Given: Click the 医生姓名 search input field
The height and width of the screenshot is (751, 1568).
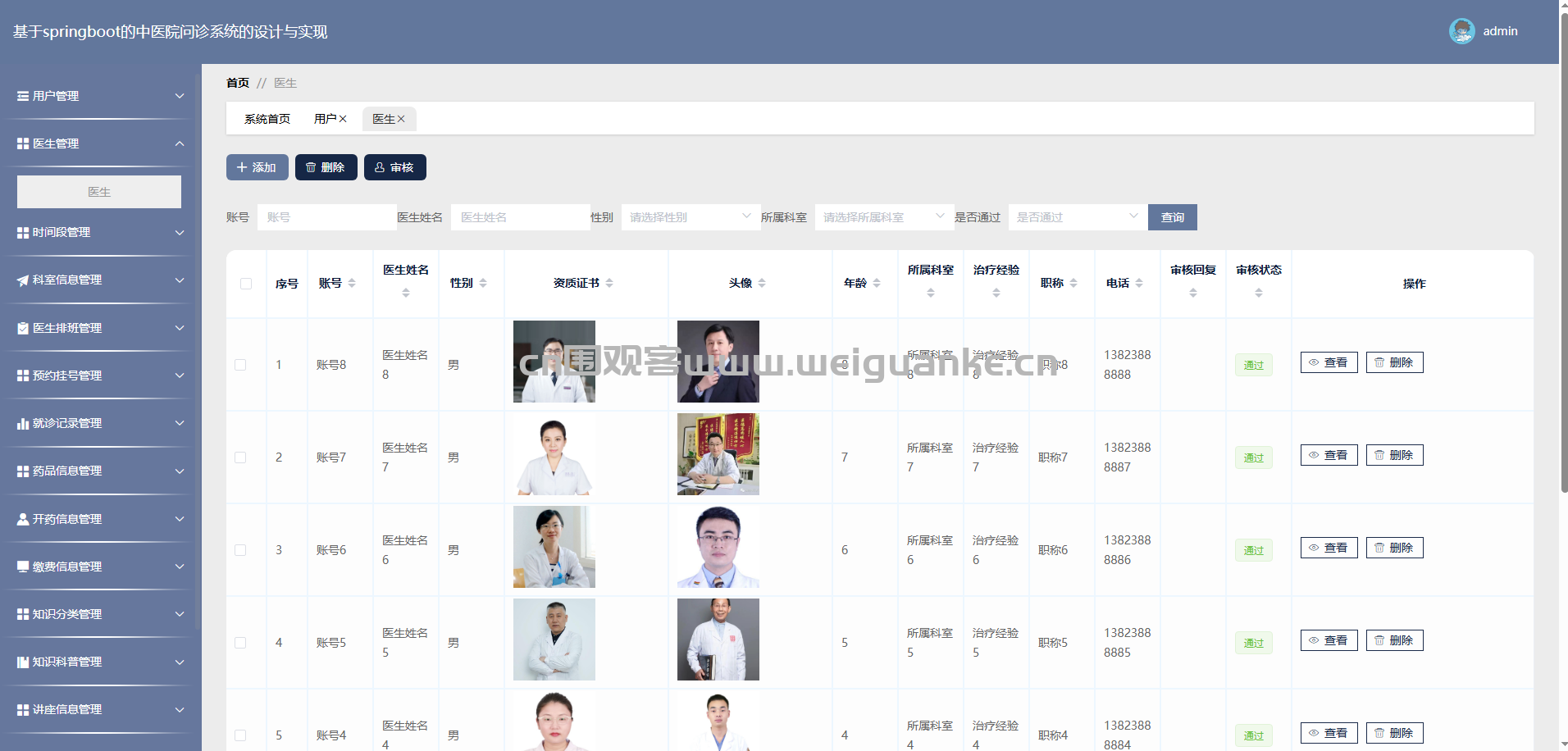Looking at the screenshot, I should (x=520, y=217).
